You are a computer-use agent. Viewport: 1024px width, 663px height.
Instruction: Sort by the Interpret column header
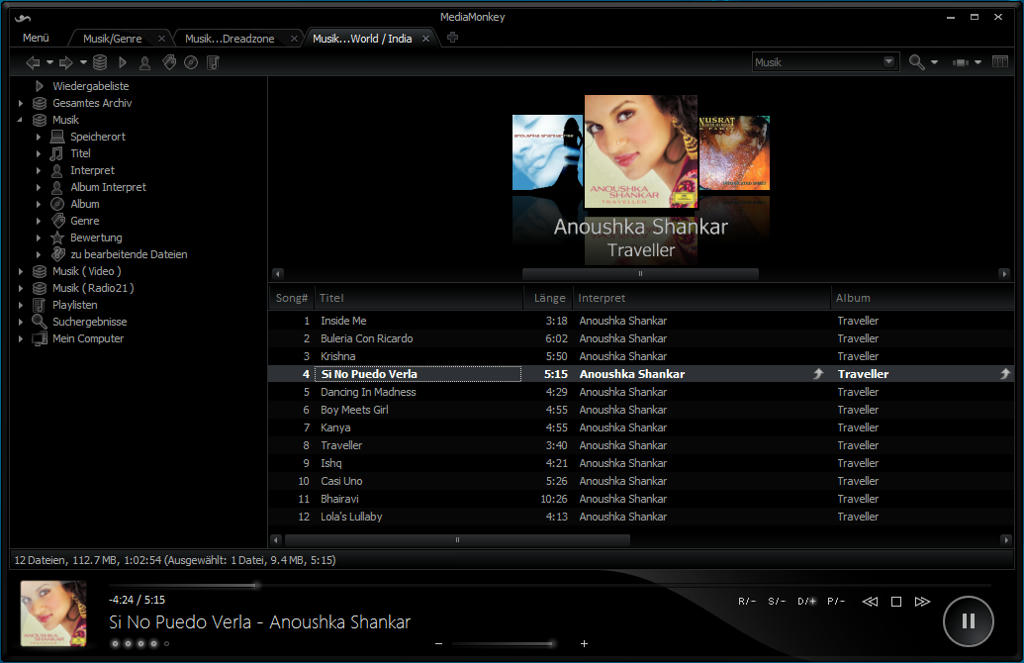tap(701, 298)
